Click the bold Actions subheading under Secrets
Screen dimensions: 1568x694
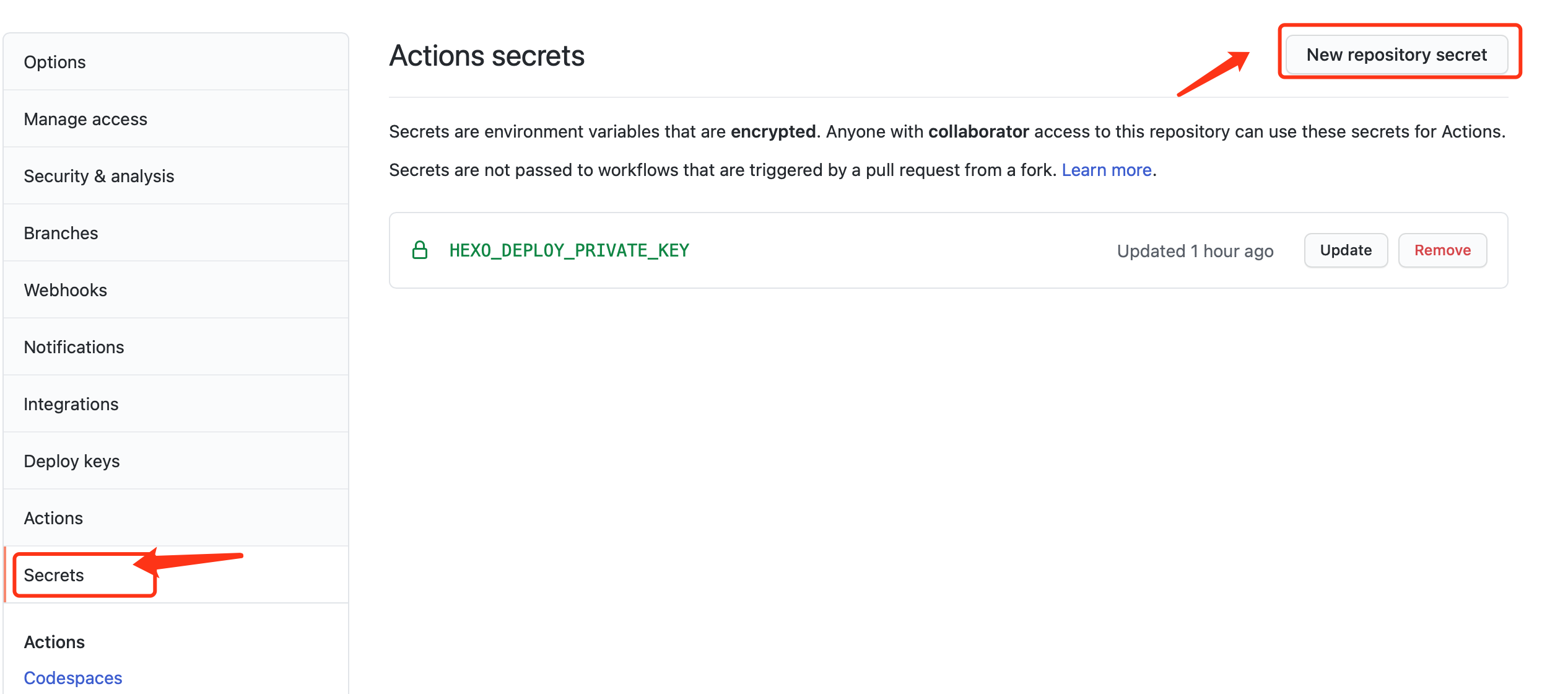(x=54, y=642)
